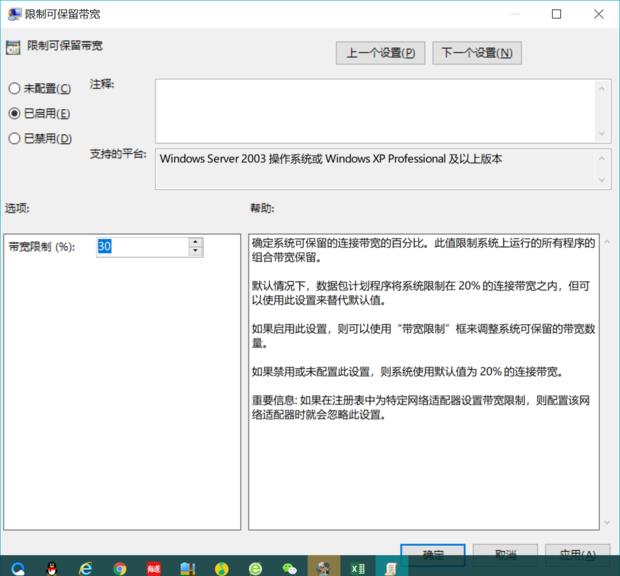Screen dimensions: 620x576
Task: Click help paragraph starting with 如果禁用或未配置
Action: coord(407,372)
